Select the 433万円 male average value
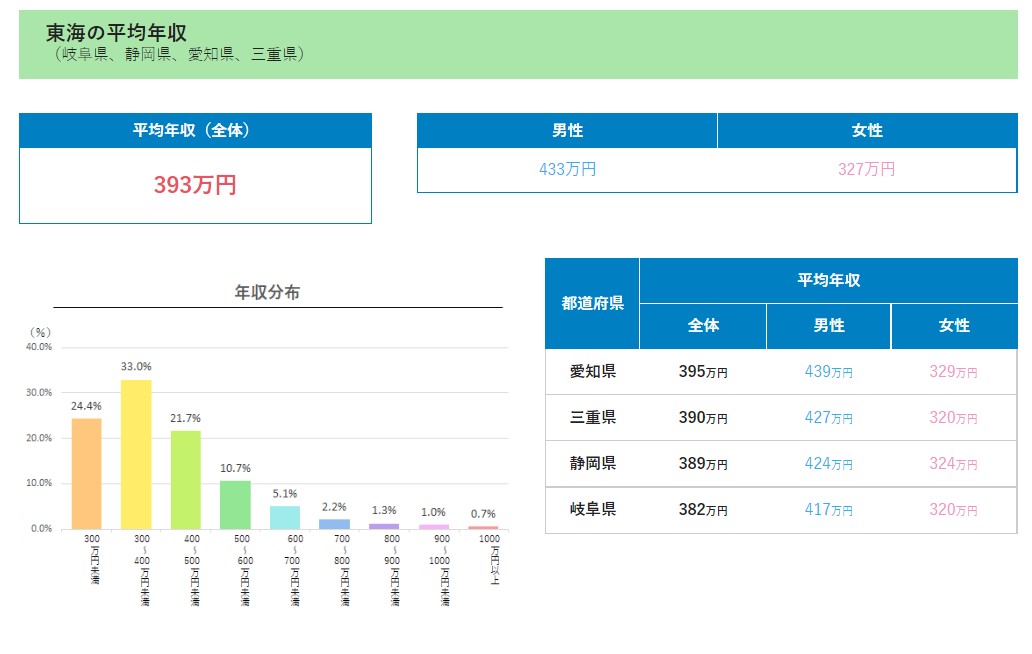Viewport: 1032px width, 654px height. pos(567,169)
